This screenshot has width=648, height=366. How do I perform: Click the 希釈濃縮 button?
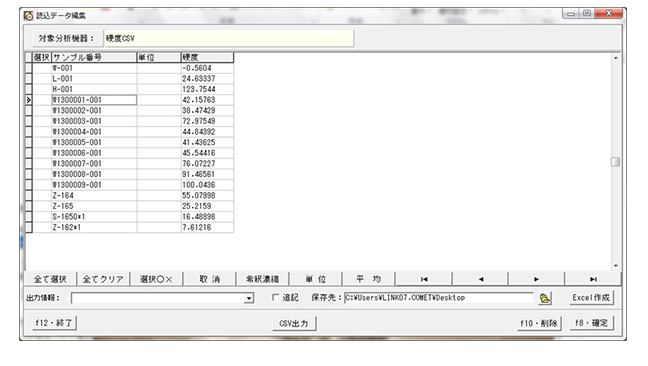(262, 279)
